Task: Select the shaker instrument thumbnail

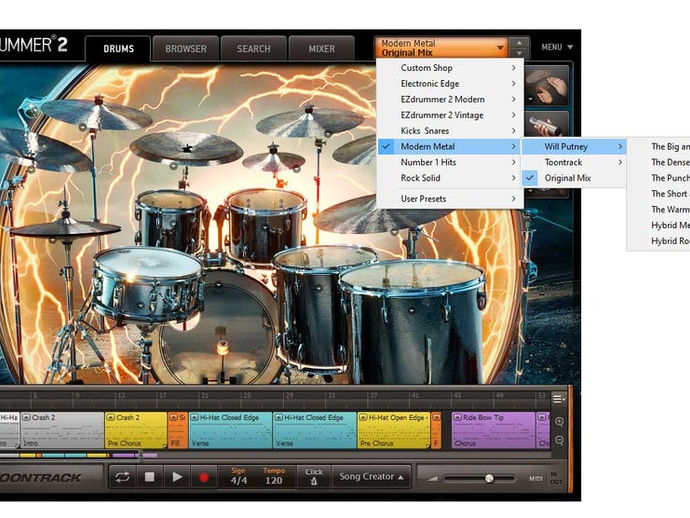Action: (547, 124)
